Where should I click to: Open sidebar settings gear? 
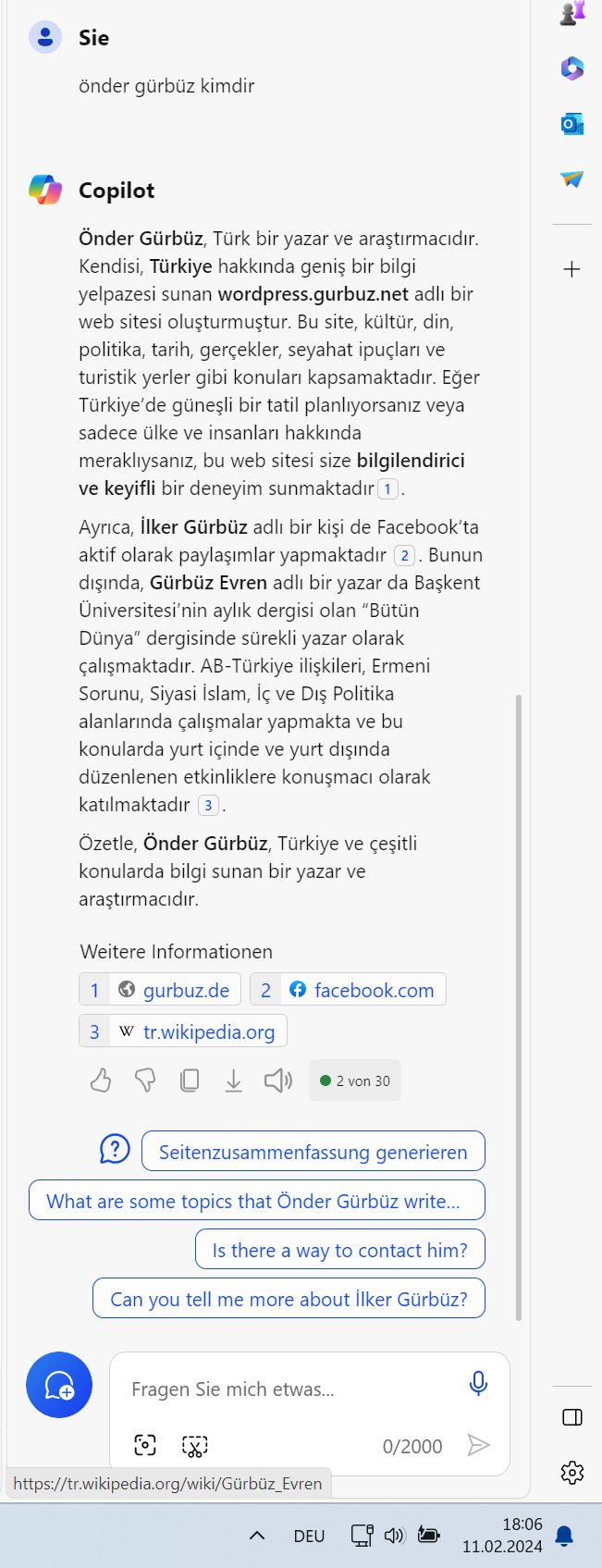point(572,1472)
